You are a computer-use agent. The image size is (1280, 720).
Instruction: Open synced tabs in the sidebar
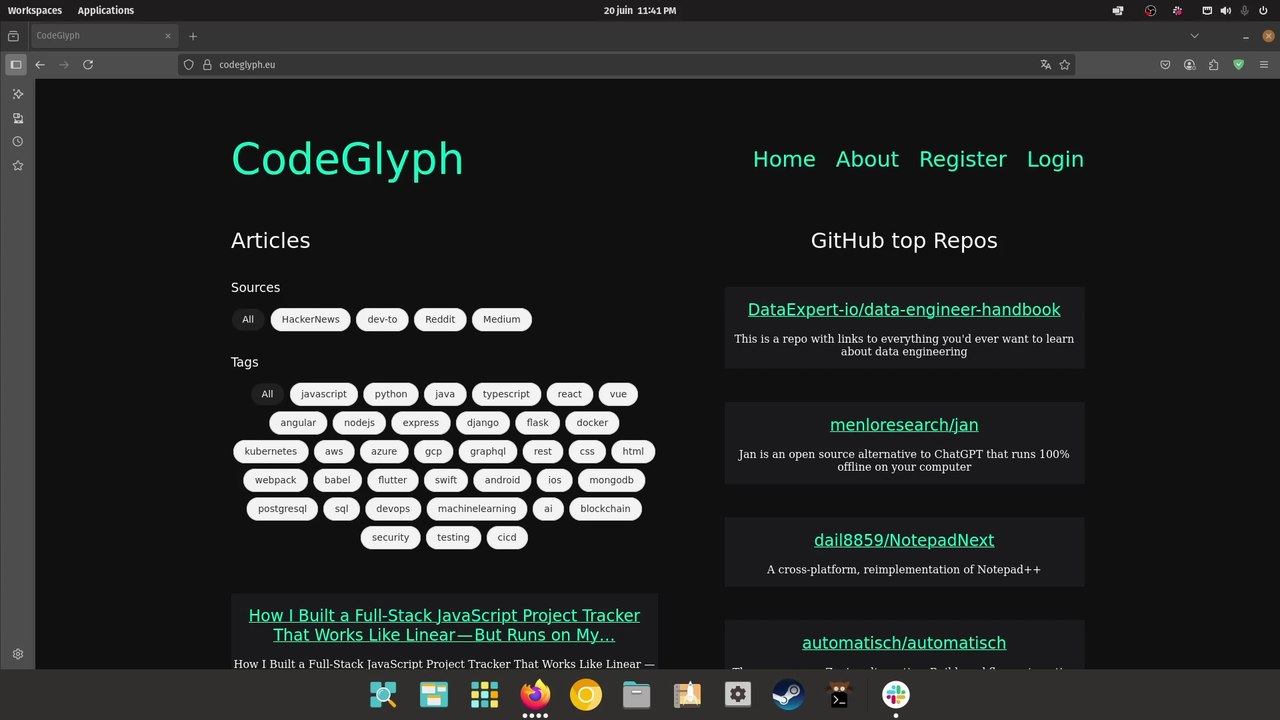tap(17, 118)
